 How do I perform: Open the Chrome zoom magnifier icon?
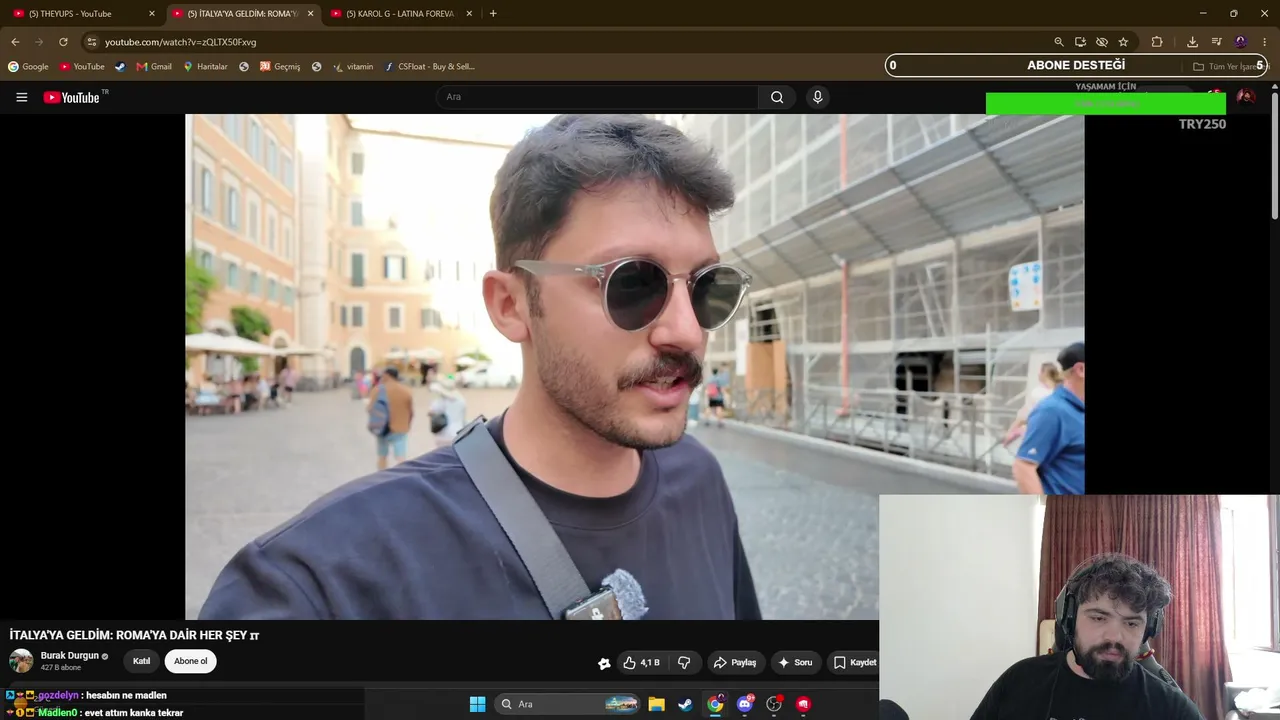click(1059, 42)
